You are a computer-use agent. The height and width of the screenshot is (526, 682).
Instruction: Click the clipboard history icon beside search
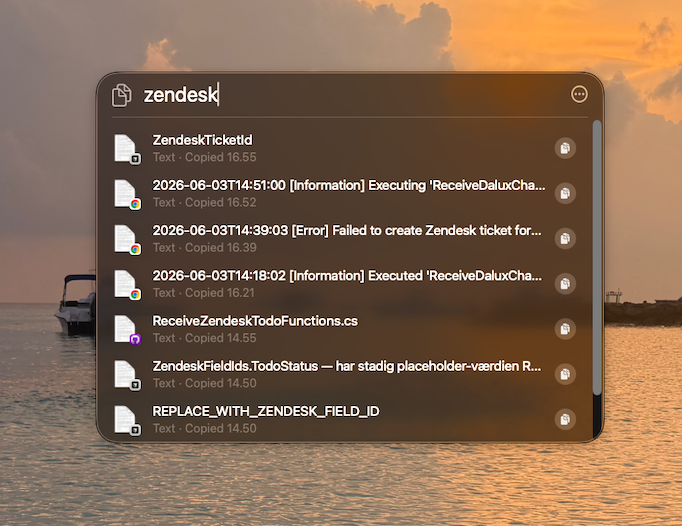point(122,95)
